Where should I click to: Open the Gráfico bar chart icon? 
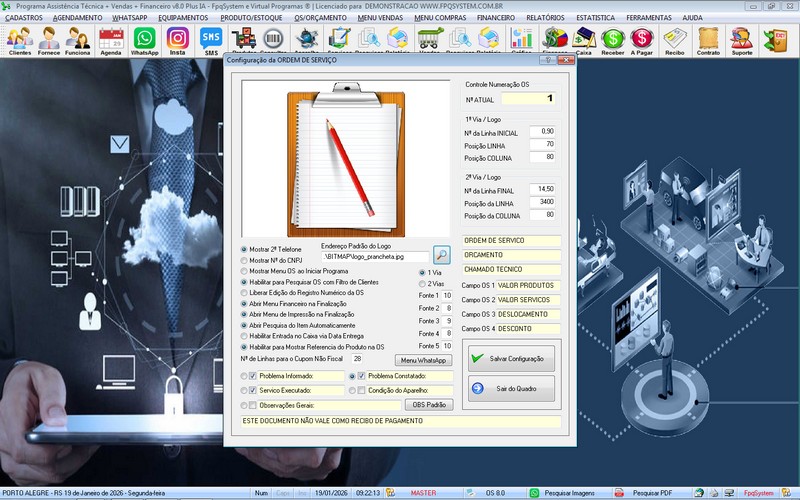[521, 40]
